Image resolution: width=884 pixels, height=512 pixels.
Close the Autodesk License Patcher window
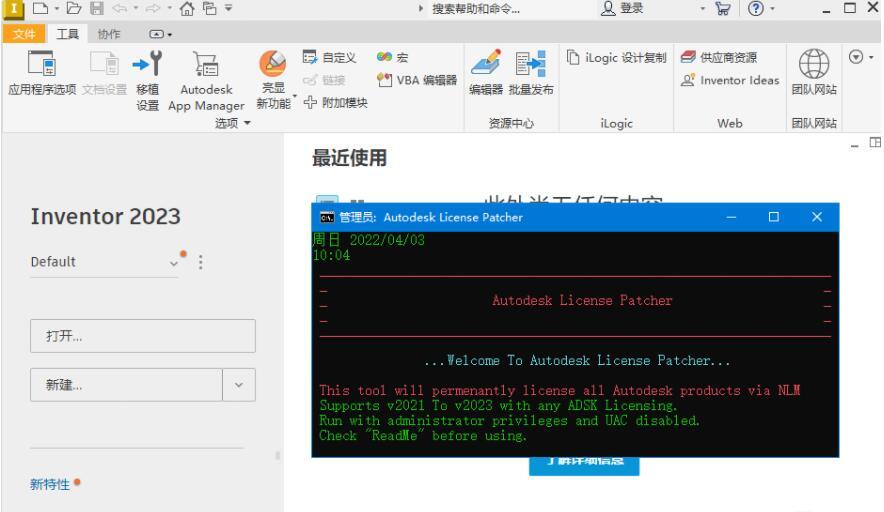coord(816,217)
